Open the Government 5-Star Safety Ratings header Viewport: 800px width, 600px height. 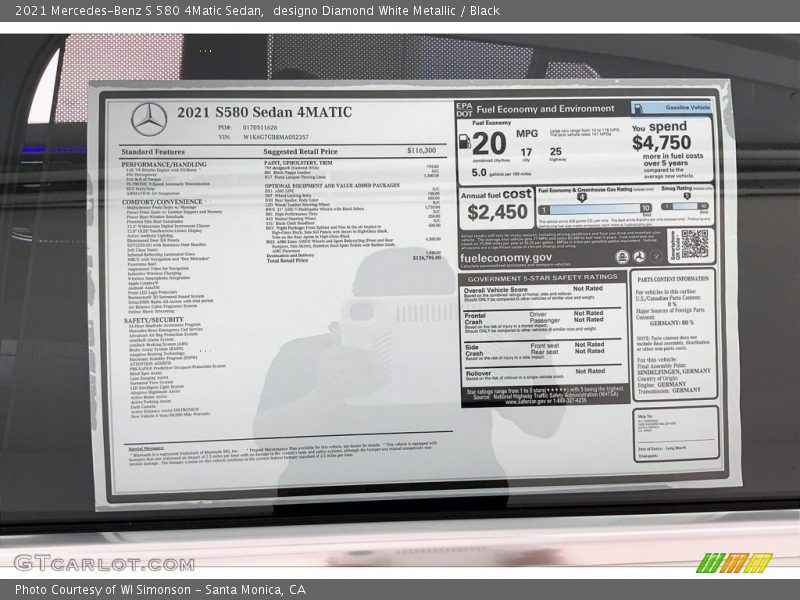tap(543, 276)
